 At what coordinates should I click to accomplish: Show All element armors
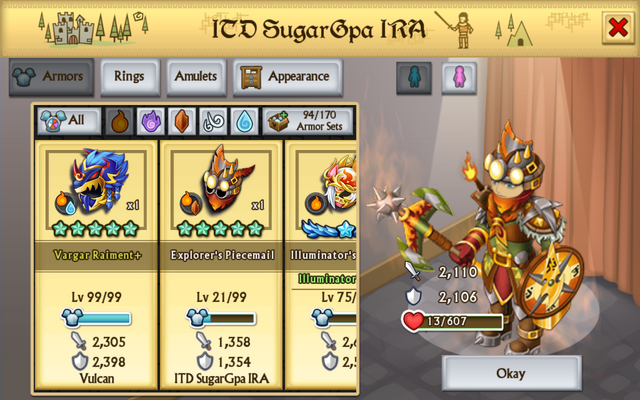click(x=69, y=121)
